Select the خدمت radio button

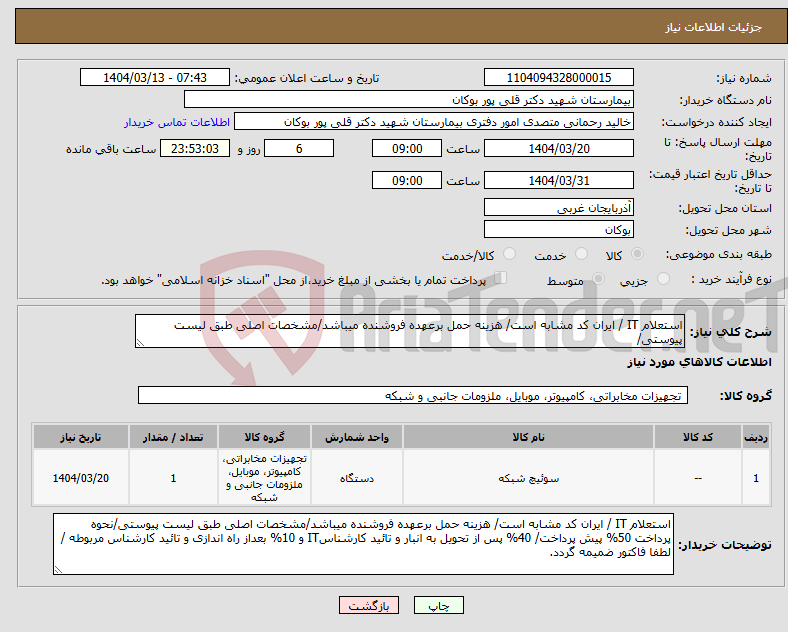coord(581,254)
